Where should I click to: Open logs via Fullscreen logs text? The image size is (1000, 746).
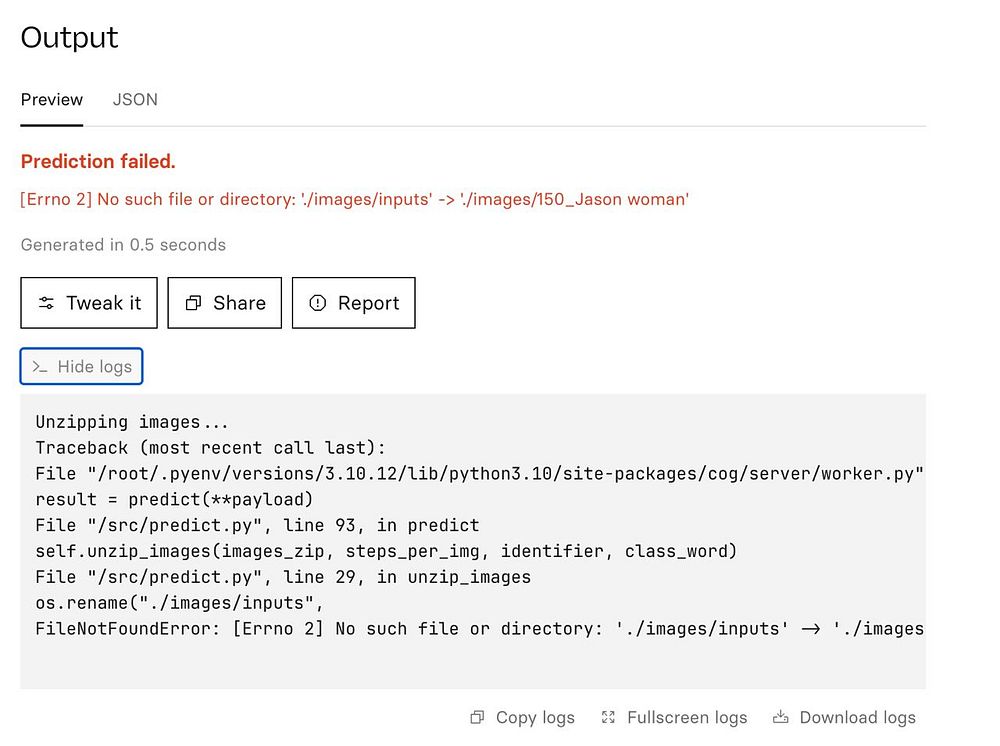coord(687,717)
